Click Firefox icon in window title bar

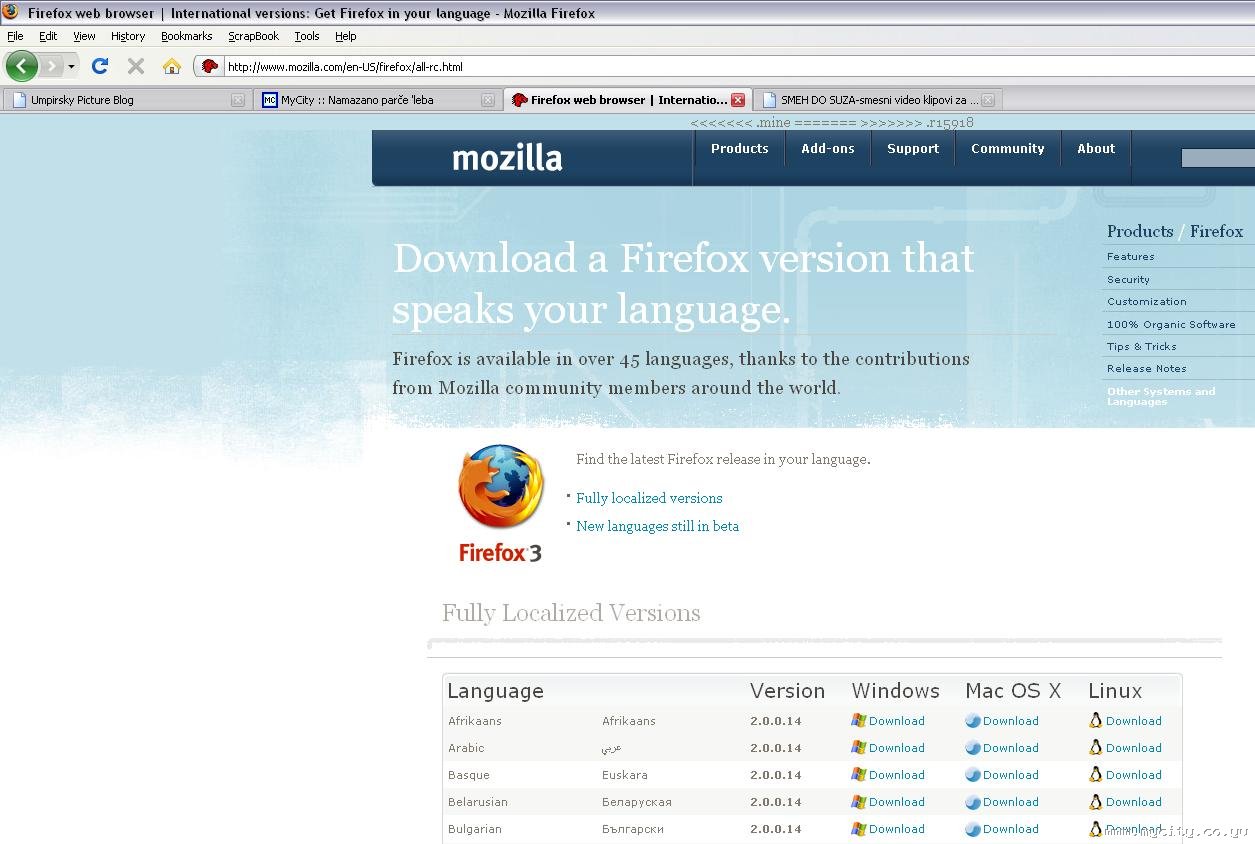click(11, 12)
